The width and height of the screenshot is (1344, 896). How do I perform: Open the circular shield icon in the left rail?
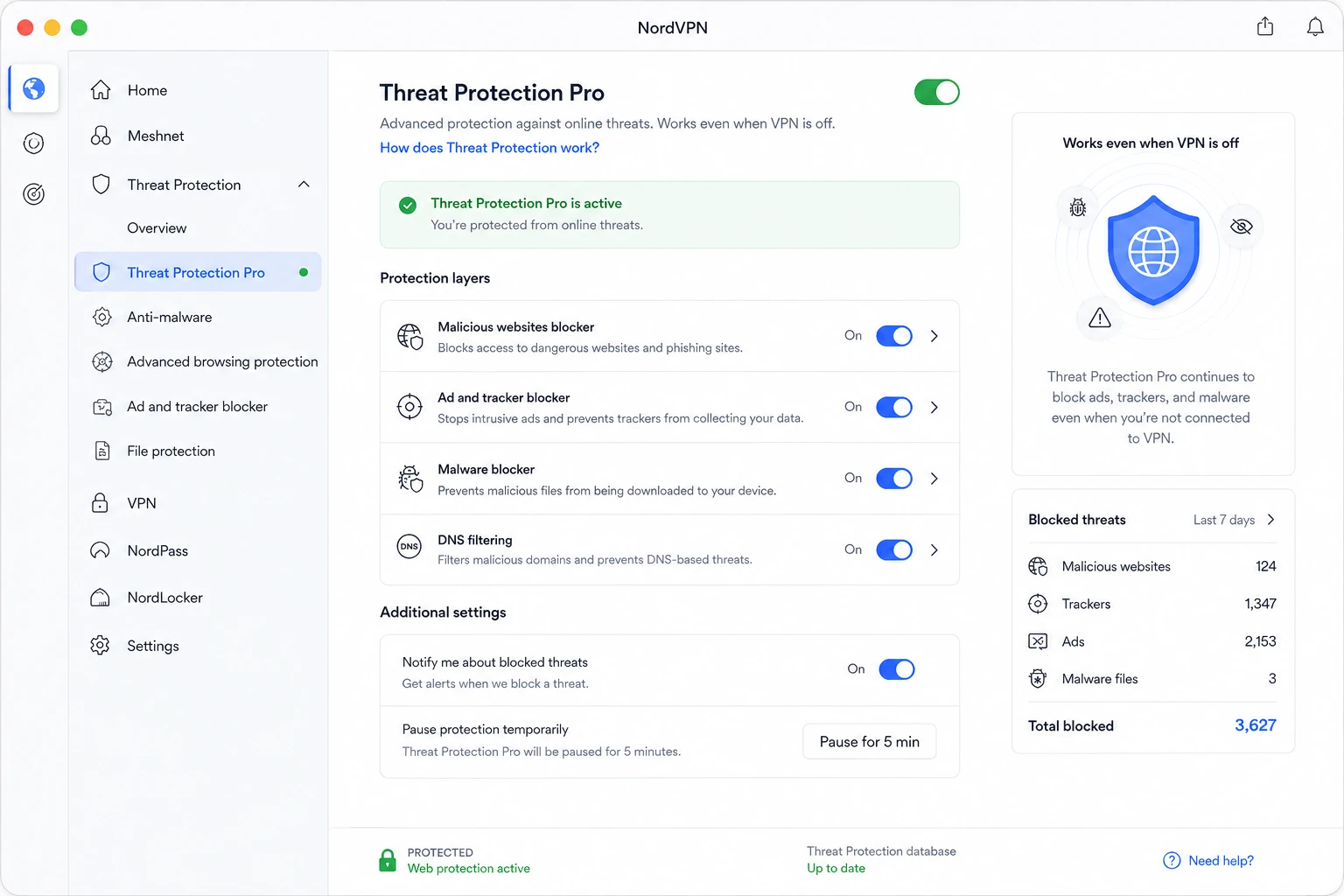pyautogui.click(x=33, y=143)
